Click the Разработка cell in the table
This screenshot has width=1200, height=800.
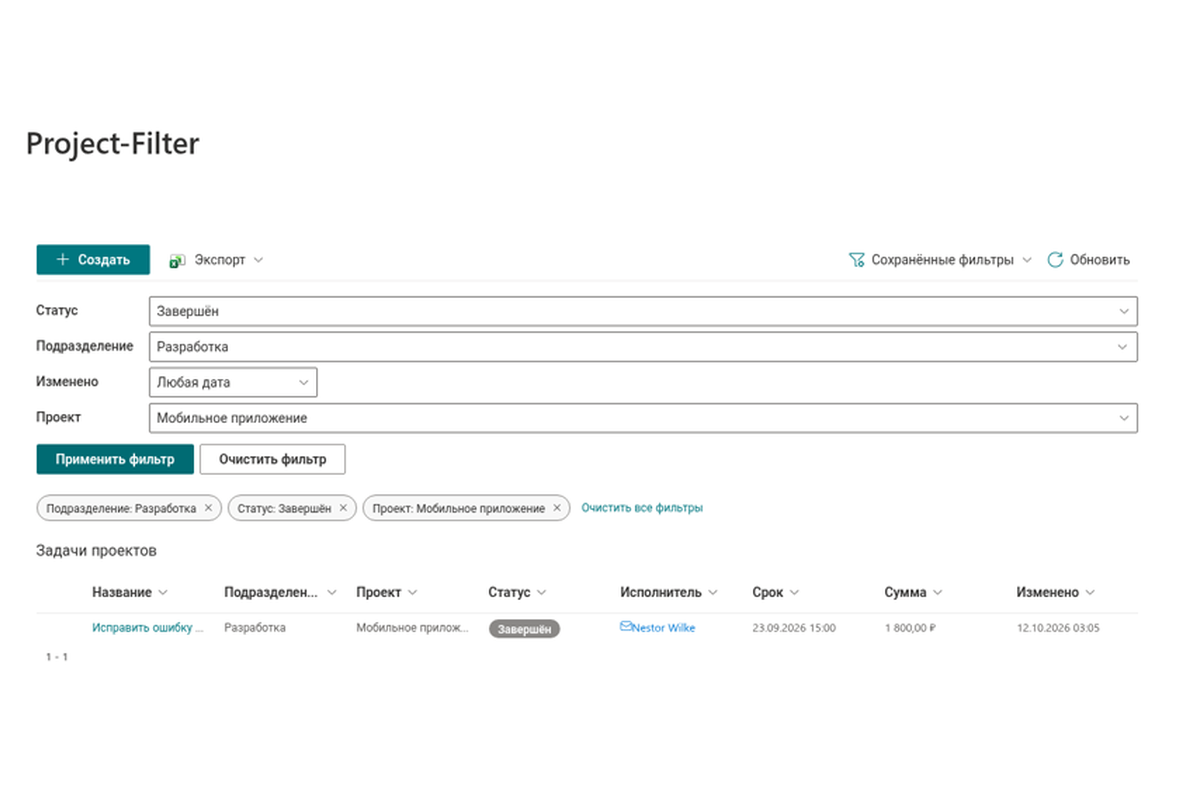(x=255, y=628)
